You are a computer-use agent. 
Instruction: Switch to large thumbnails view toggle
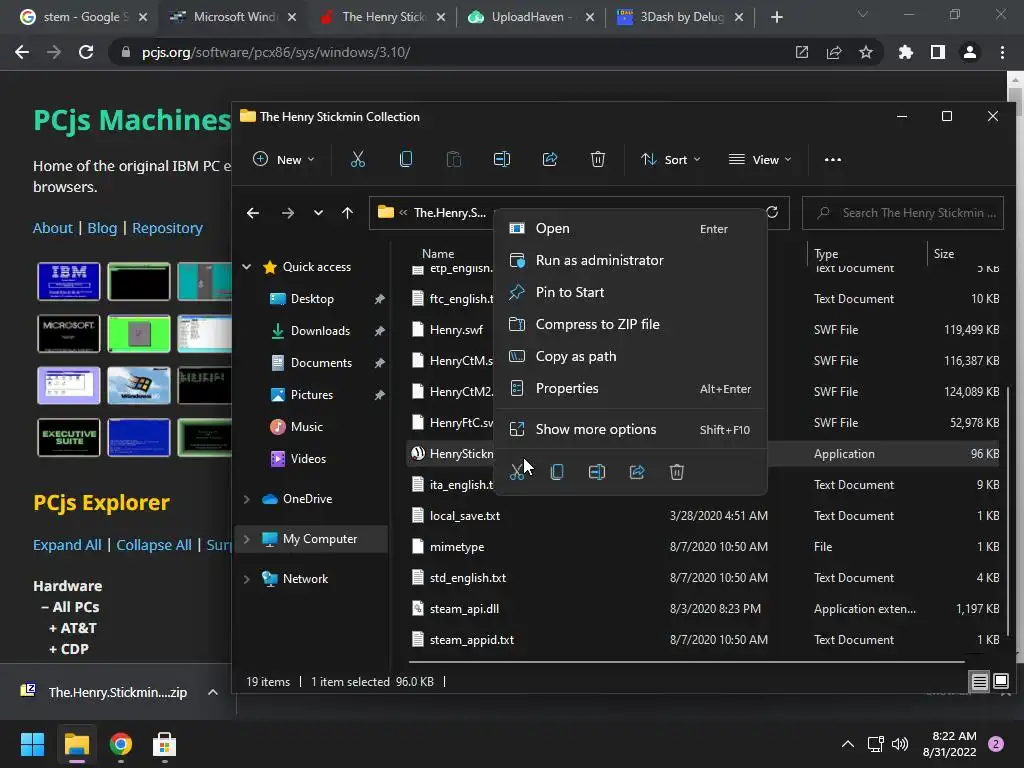click(x=1000, y=681)
